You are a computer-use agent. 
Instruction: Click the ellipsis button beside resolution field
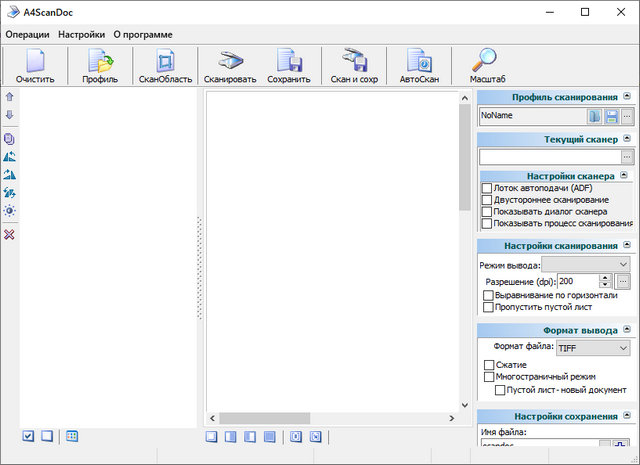621,281
